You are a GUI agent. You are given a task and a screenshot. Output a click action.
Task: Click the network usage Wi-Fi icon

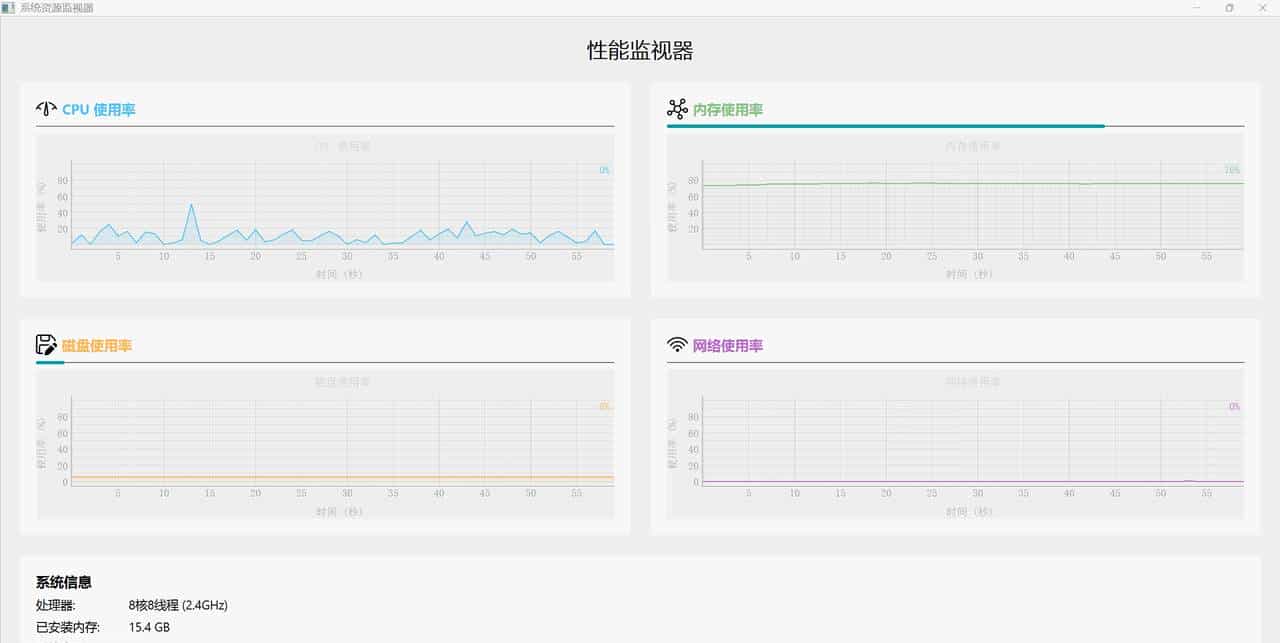677,345
